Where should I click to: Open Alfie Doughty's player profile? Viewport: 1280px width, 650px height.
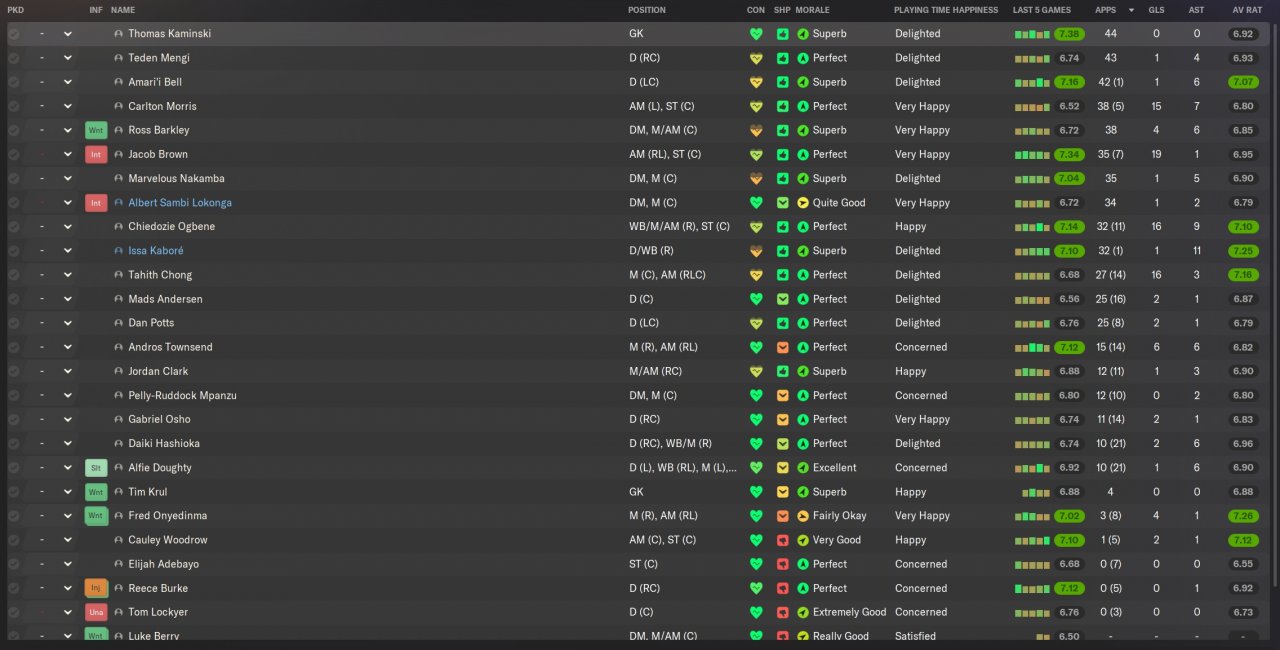point(160,468)
